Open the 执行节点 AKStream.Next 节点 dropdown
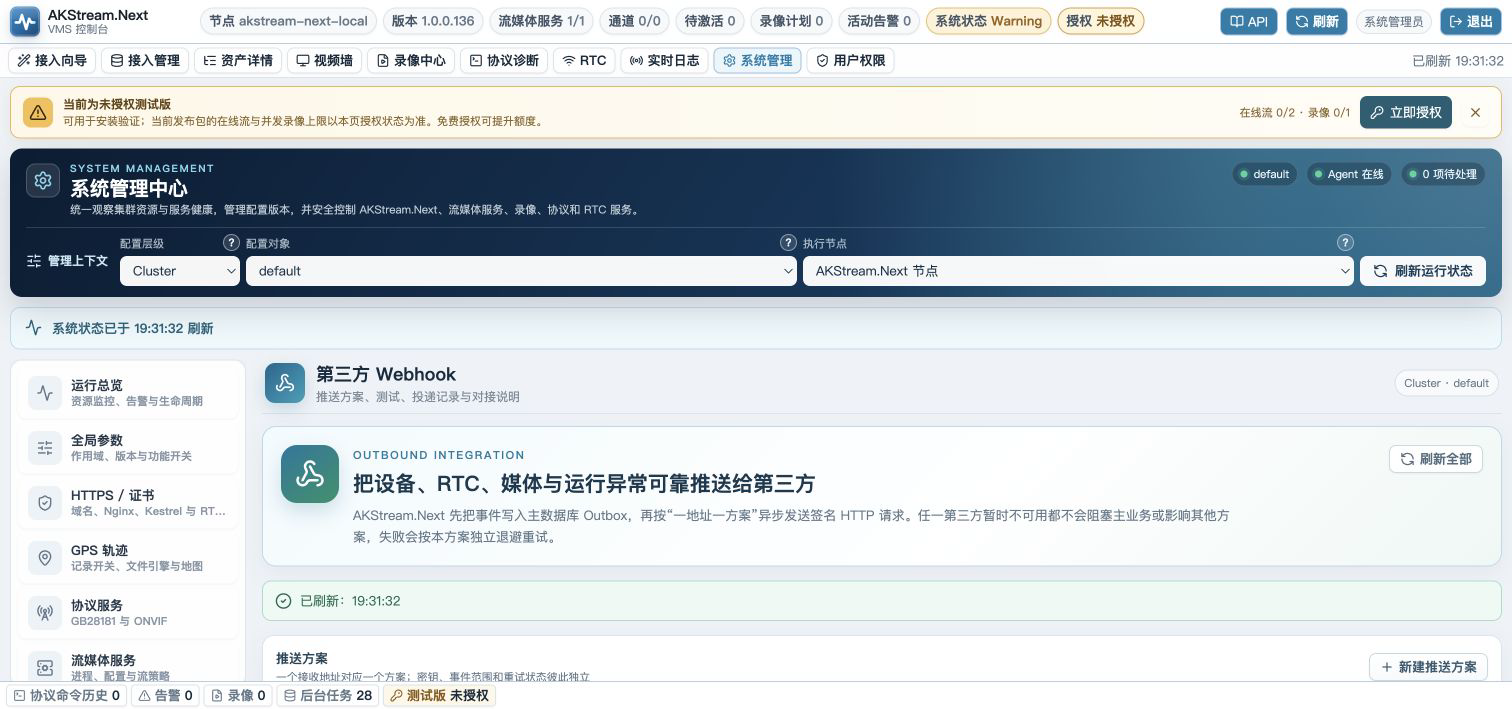The height and width of the screenshot is (709, 1512). [x=1078, y=271]
